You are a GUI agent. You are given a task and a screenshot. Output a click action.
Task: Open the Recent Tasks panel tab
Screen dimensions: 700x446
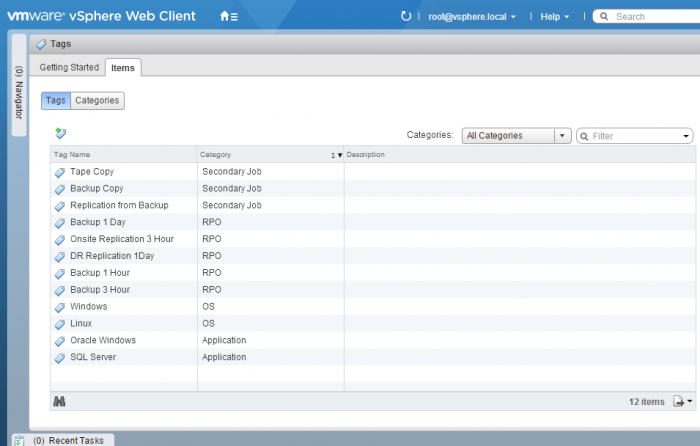[63, 440]
